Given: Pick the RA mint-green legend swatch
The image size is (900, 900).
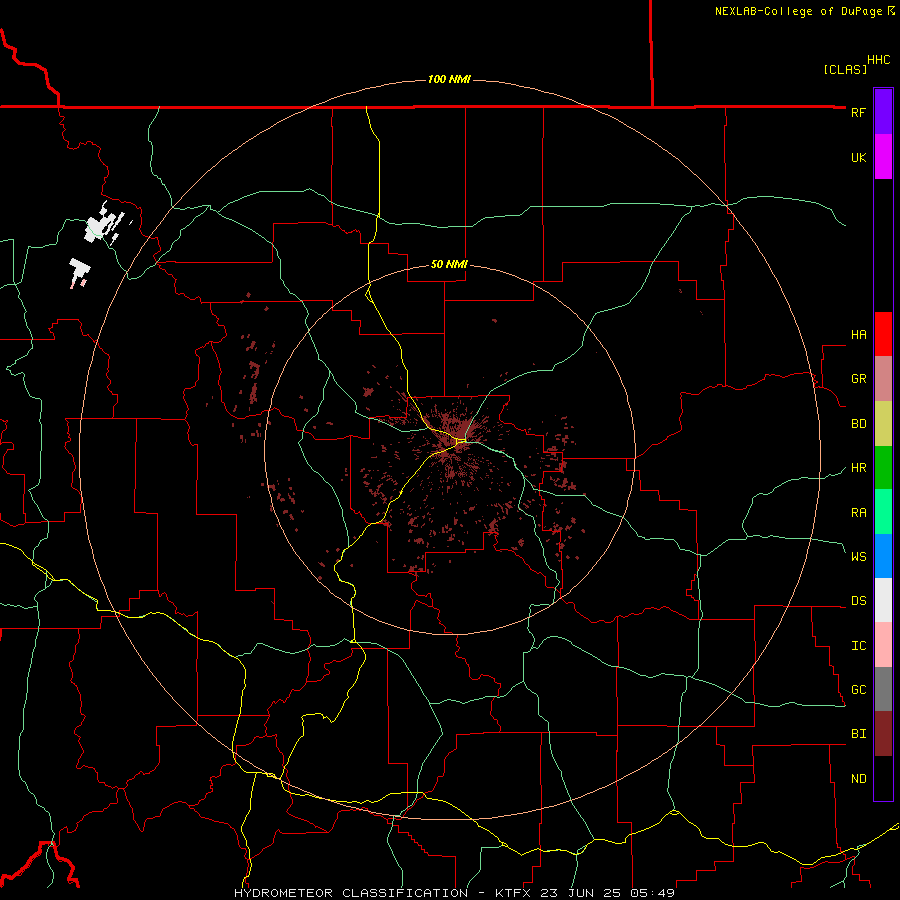Looking at the screenshot, I should pyautogui.click(x=883, y=512).
